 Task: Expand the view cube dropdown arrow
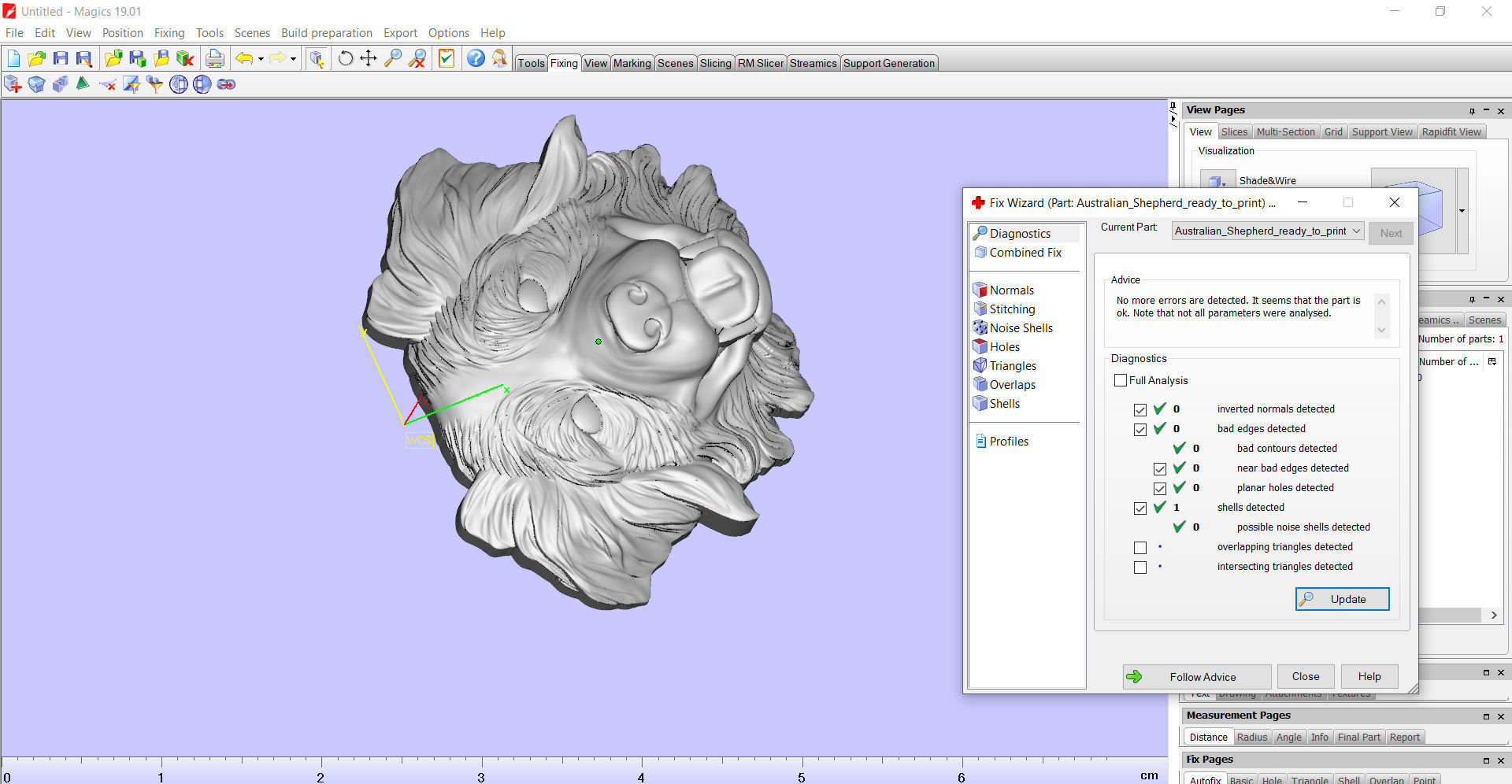(x=1462, y=211)
